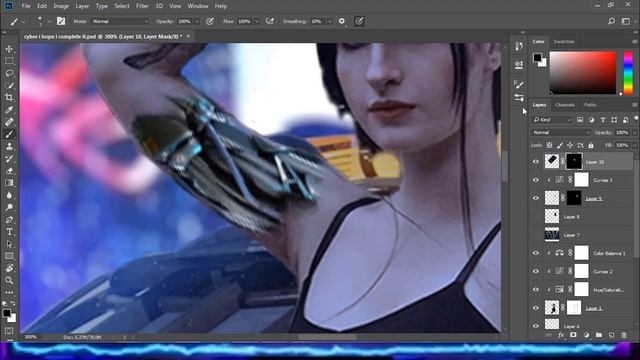
Task: Click the new adjustment layer icon
Action: coord(586,335)
